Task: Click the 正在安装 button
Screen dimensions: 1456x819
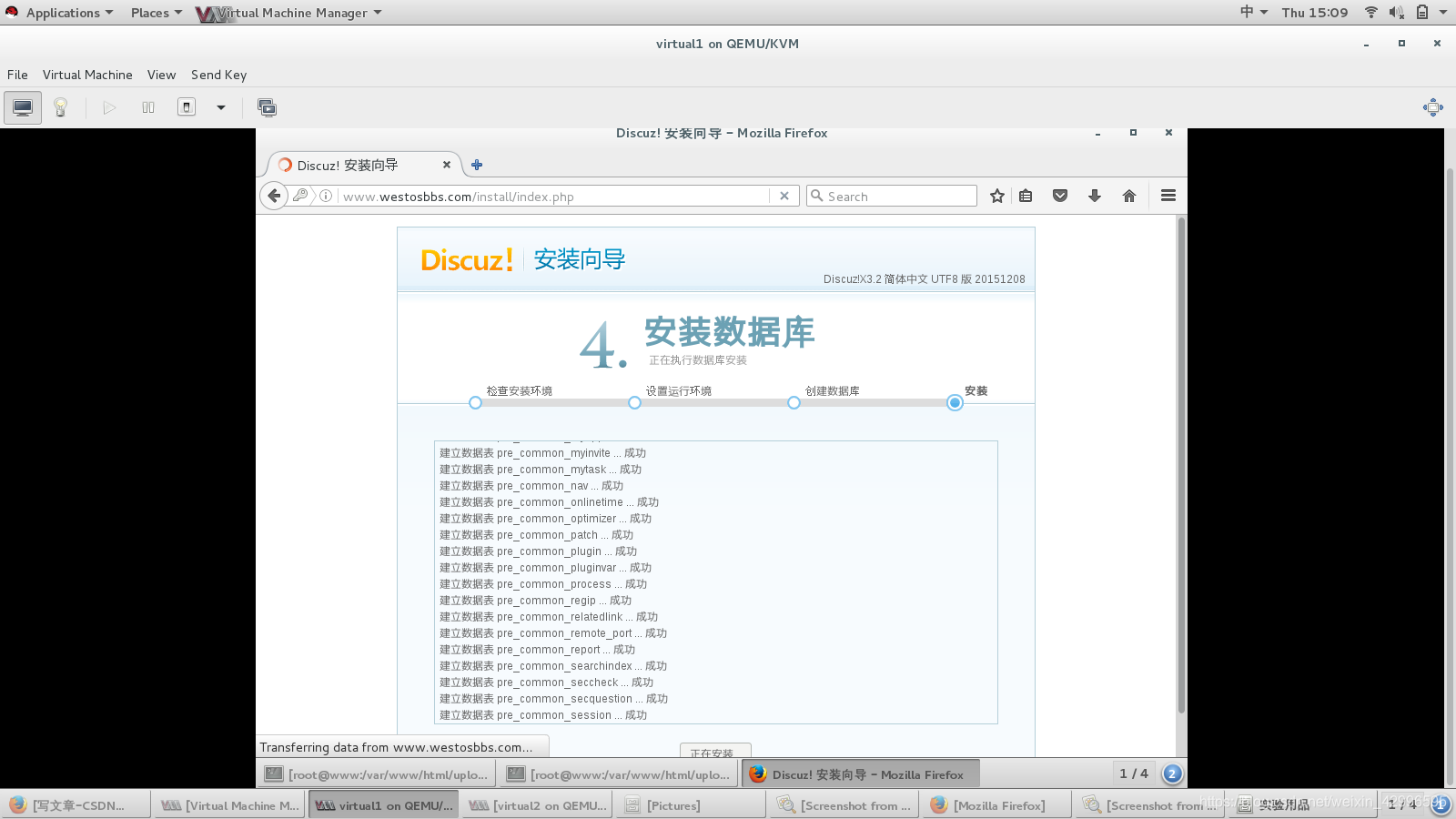Action: (715, 752)
